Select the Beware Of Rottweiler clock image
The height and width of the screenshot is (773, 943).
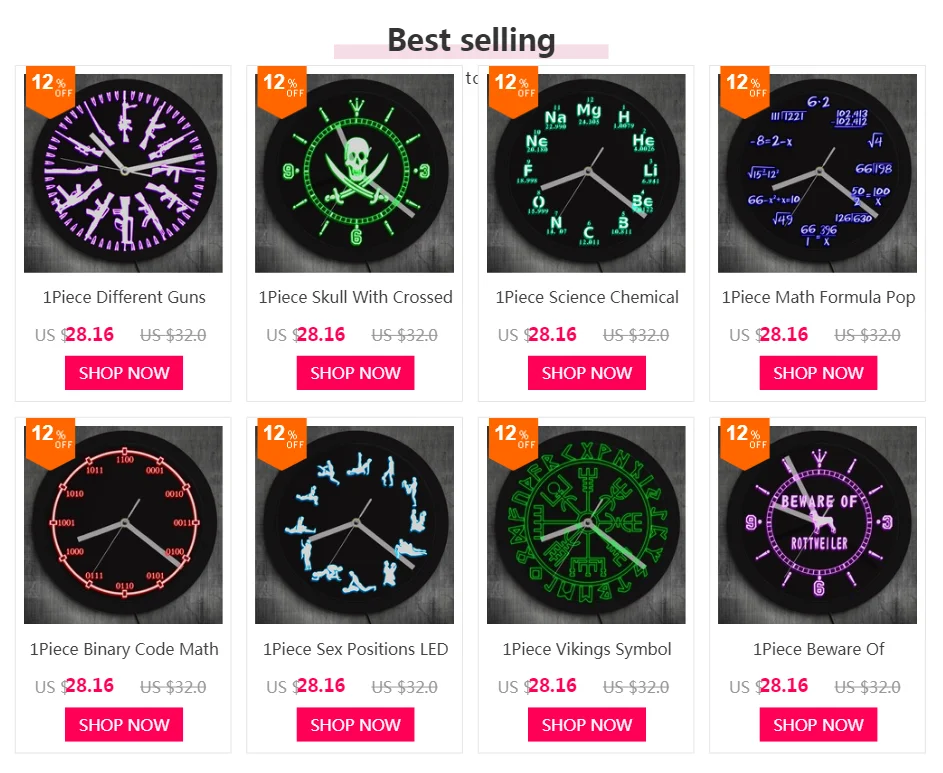818,525
